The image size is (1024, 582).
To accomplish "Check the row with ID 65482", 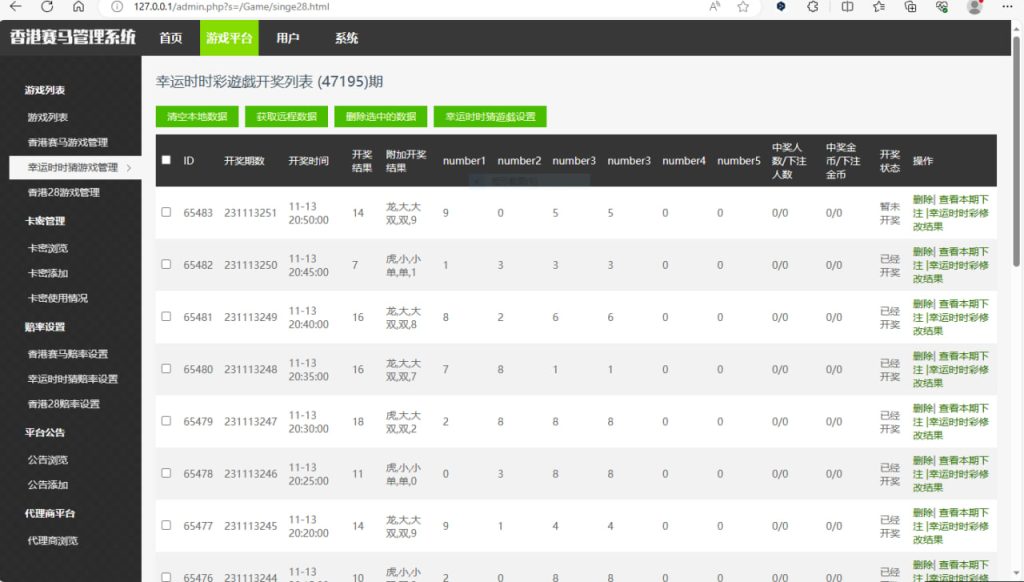I will tap(166, 265).
